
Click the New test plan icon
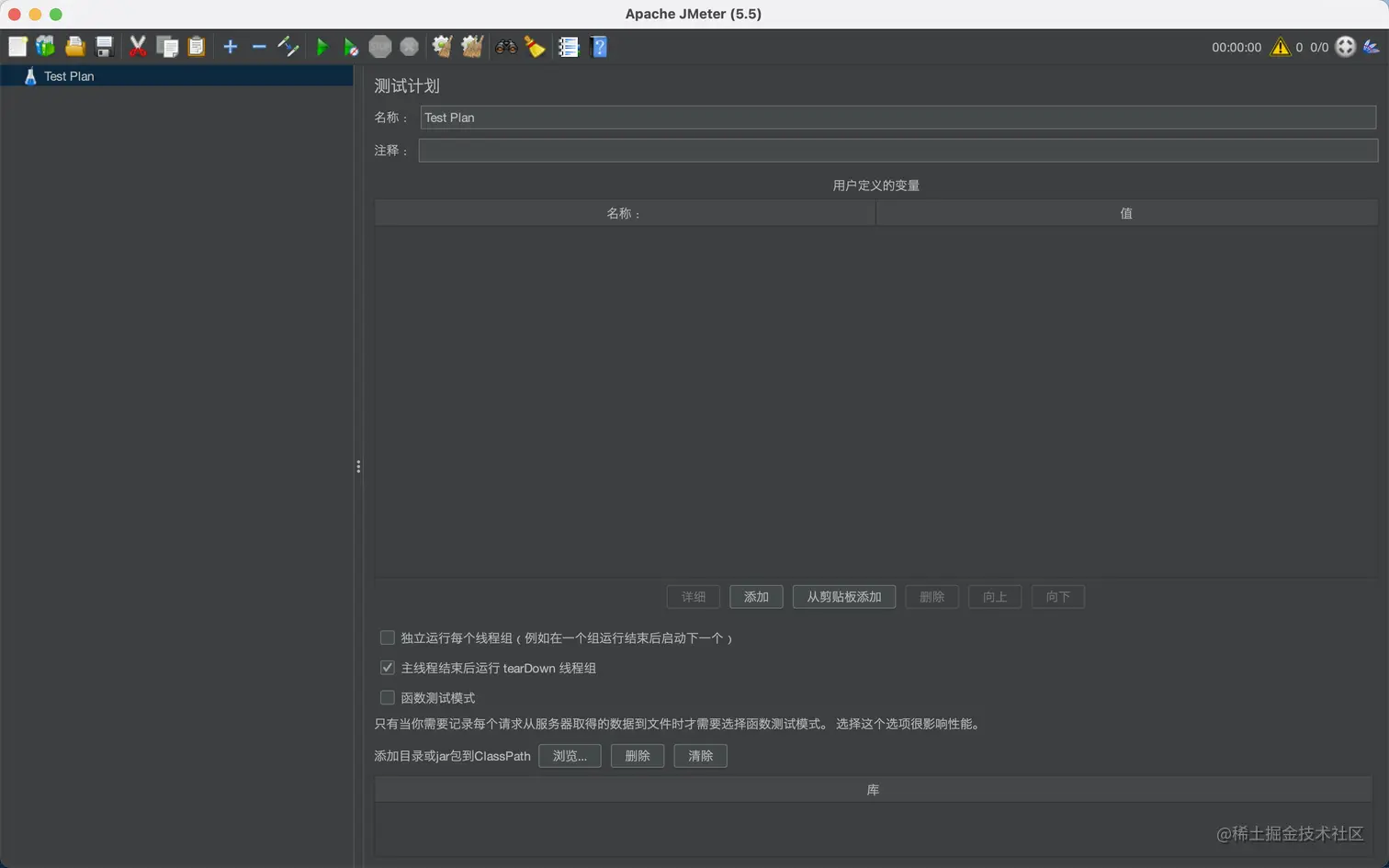click(x=17, y=47)
